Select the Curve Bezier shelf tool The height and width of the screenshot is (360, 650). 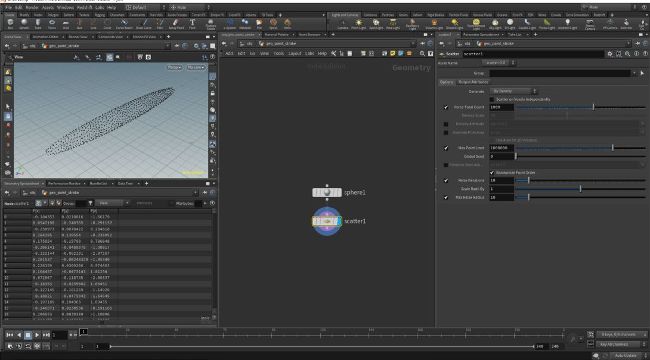pos(124,24)
